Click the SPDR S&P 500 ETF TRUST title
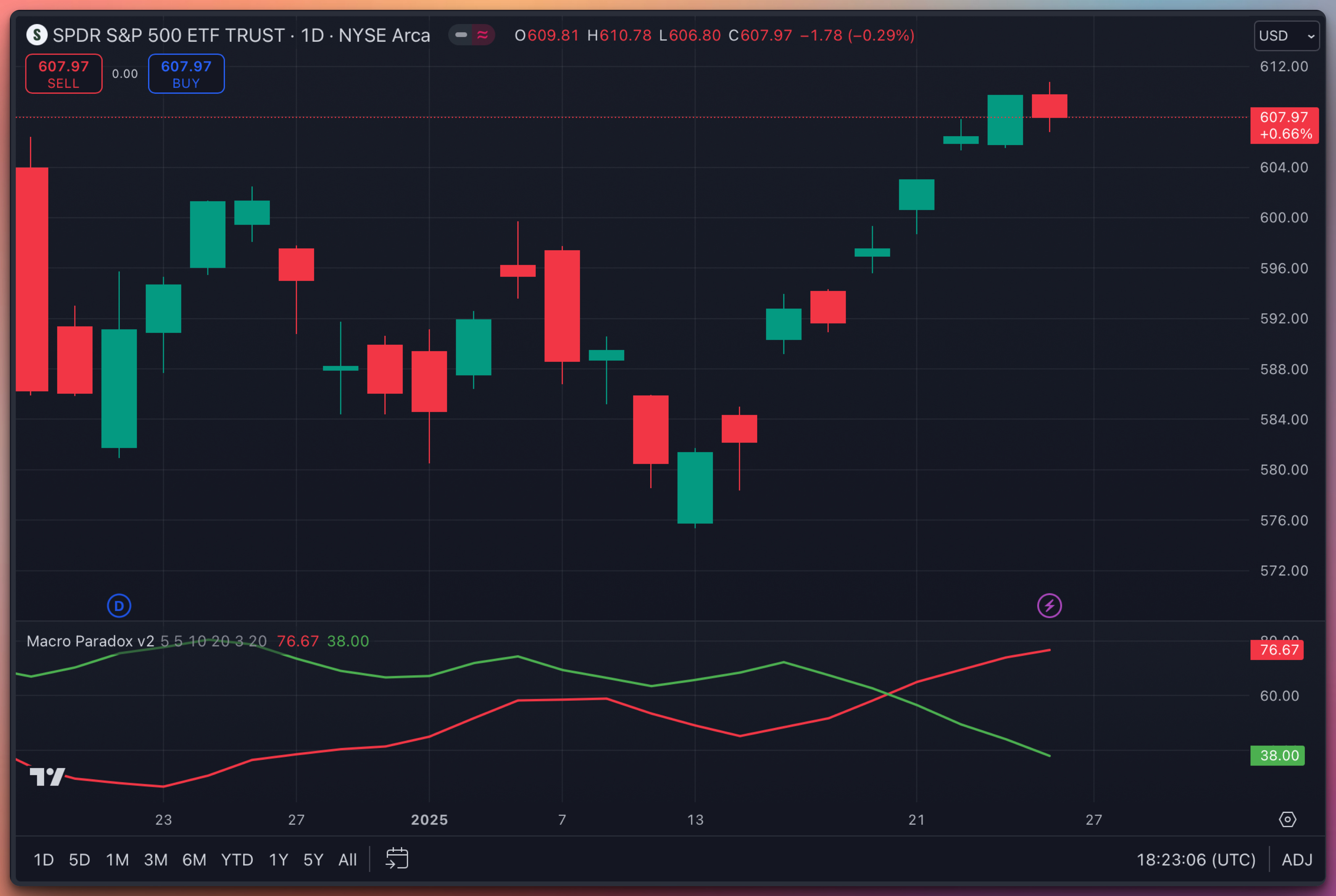This screenshot has width=1336, height=896. (x=168, y=36)
